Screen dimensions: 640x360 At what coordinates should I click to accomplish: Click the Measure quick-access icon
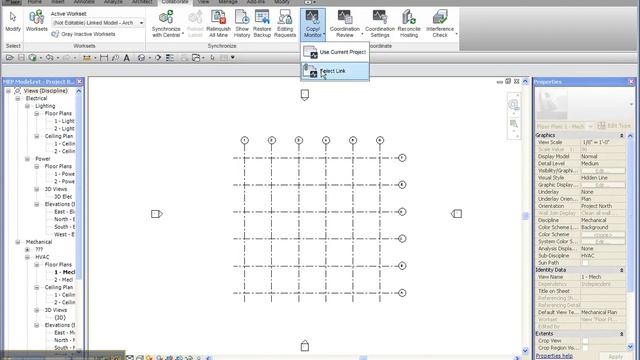87,58
